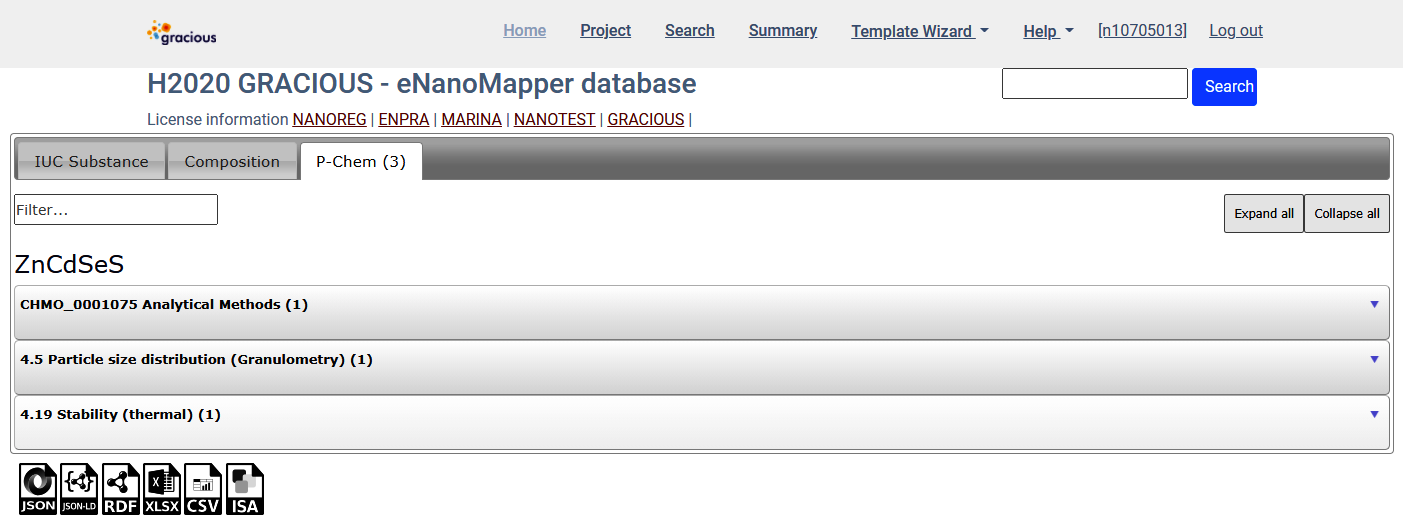1403x526 pixels.
Task: Open the Help dropdown menu
Action: (1047, 31)
